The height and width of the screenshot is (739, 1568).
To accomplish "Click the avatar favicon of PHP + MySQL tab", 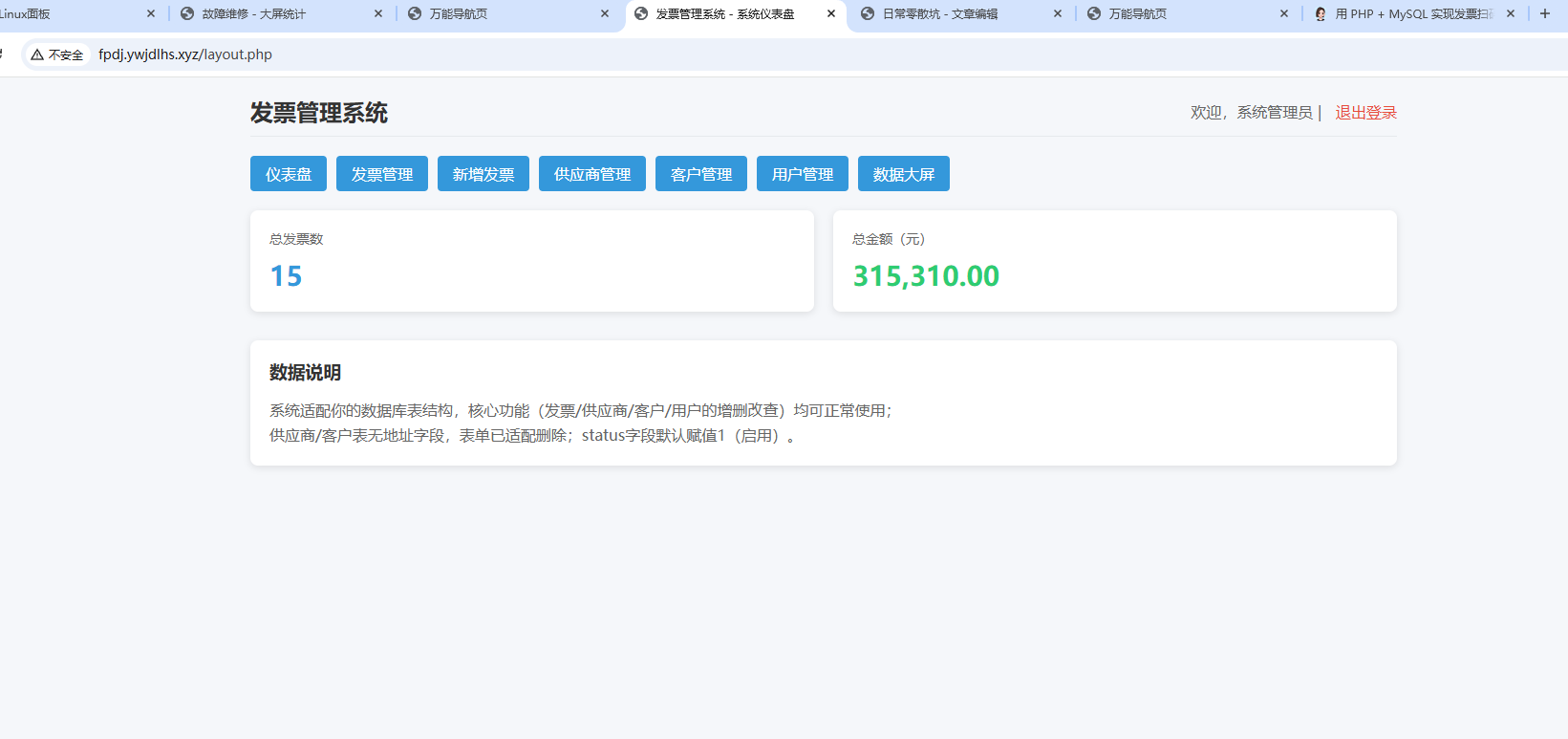I will click(1321, 14).
